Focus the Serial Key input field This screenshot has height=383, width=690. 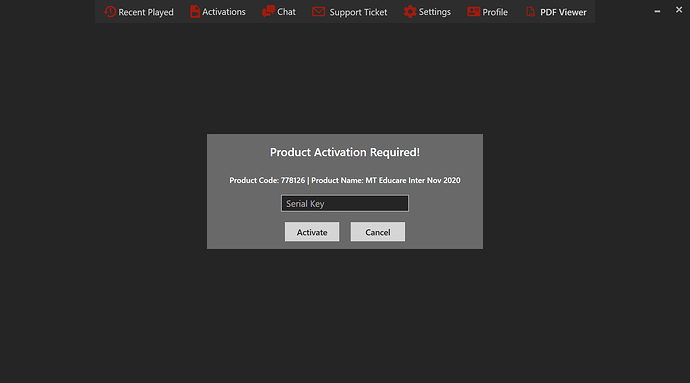[x=345, y=203]
